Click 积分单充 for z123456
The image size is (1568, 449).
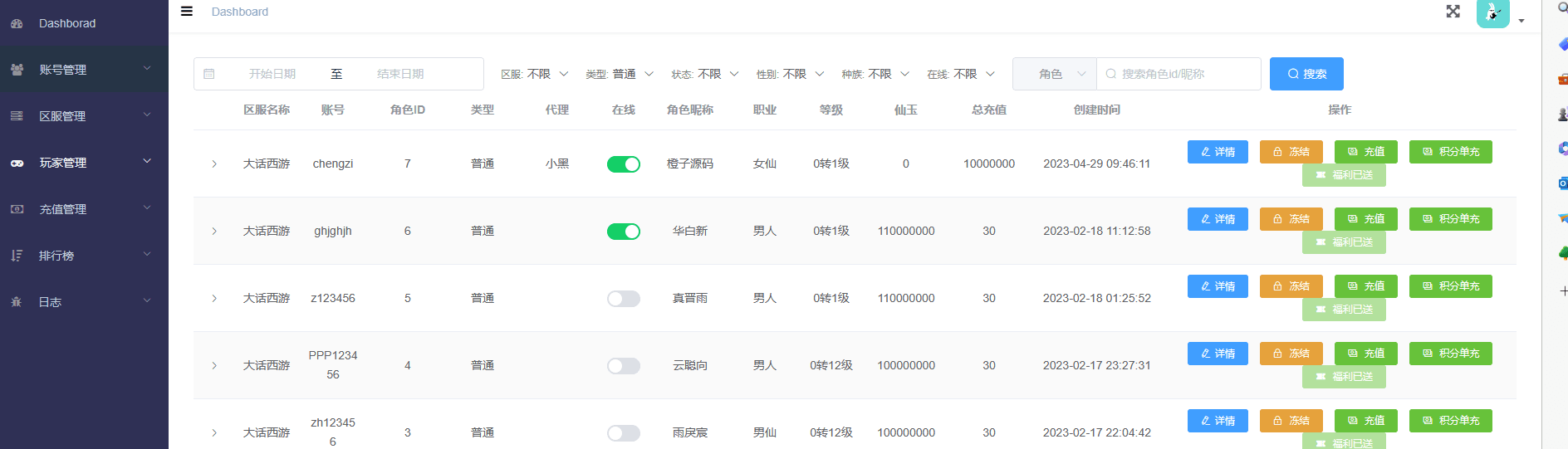pos(1451,286)
